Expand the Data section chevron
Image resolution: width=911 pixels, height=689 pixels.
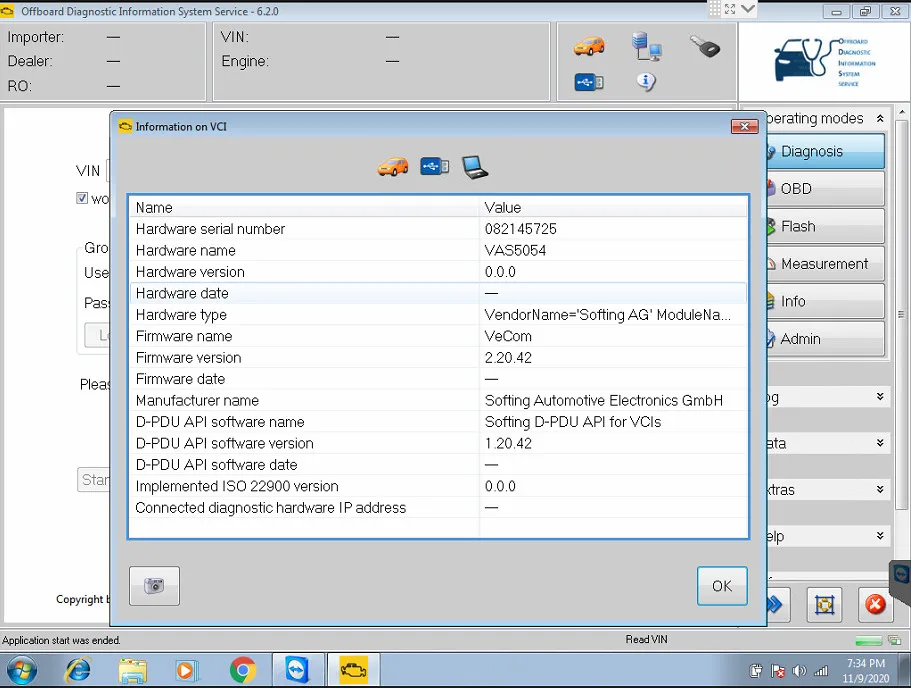tap(880, 443)
